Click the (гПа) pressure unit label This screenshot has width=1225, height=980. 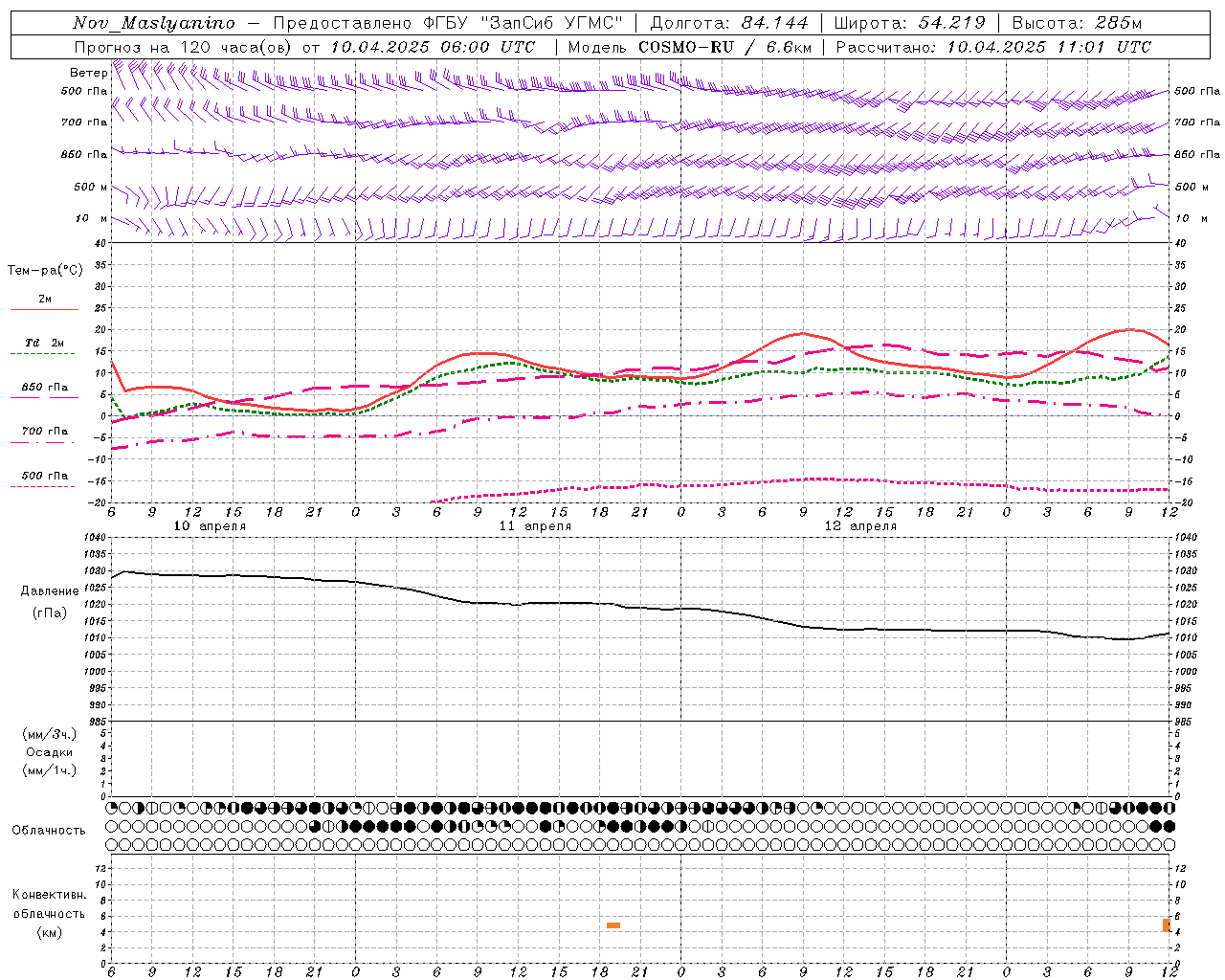[x=50, y=613]
